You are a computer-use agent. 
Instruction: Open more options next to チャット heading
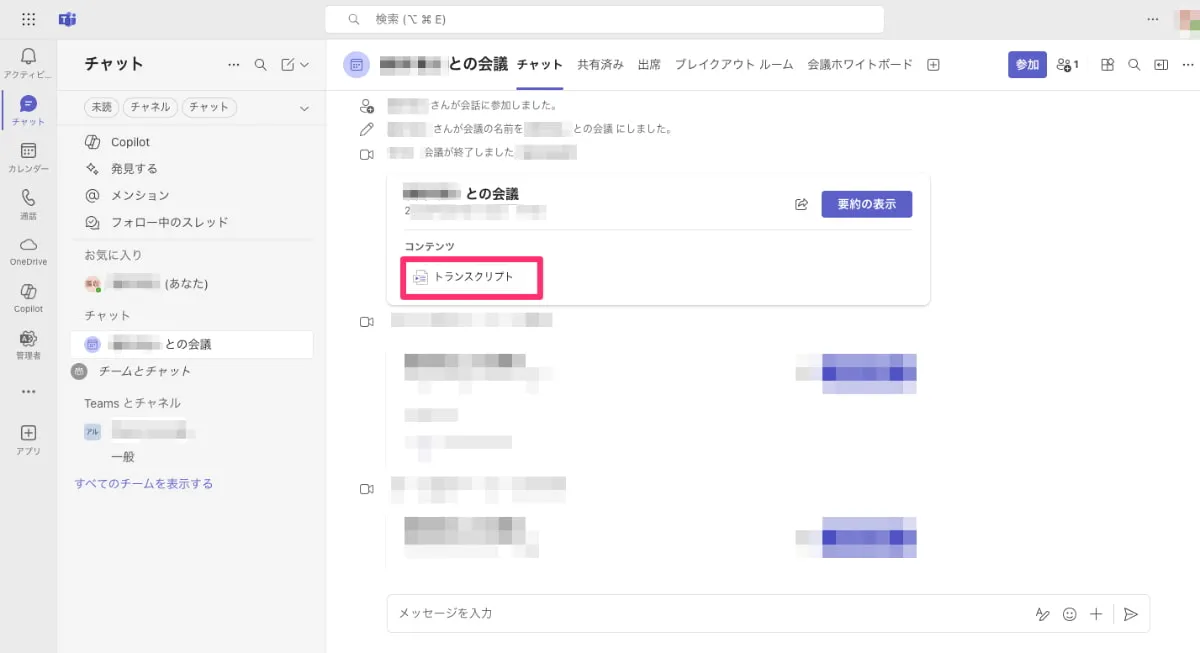pyautogui.click(x=233, y=63)
